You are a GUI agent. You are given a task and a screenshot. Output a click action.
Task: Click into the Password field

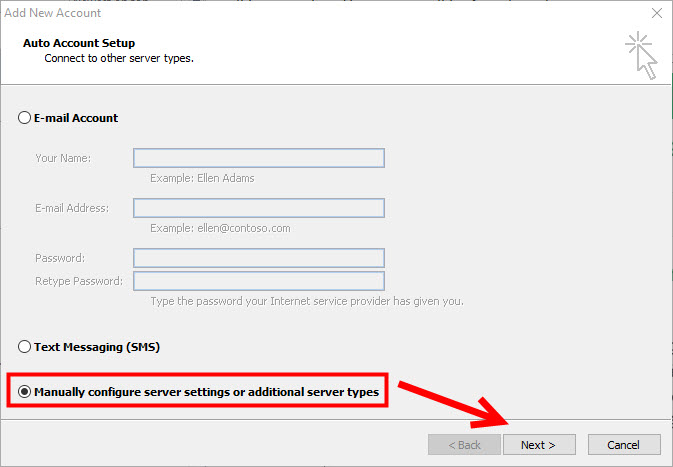pyautogui.click(x=259, y=258)
